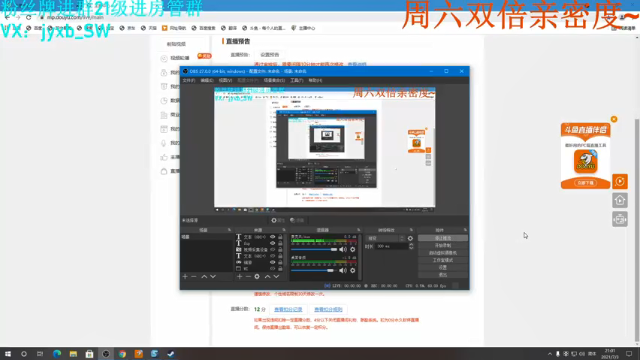
Task: Refresh the browser page
Action: 29,18
